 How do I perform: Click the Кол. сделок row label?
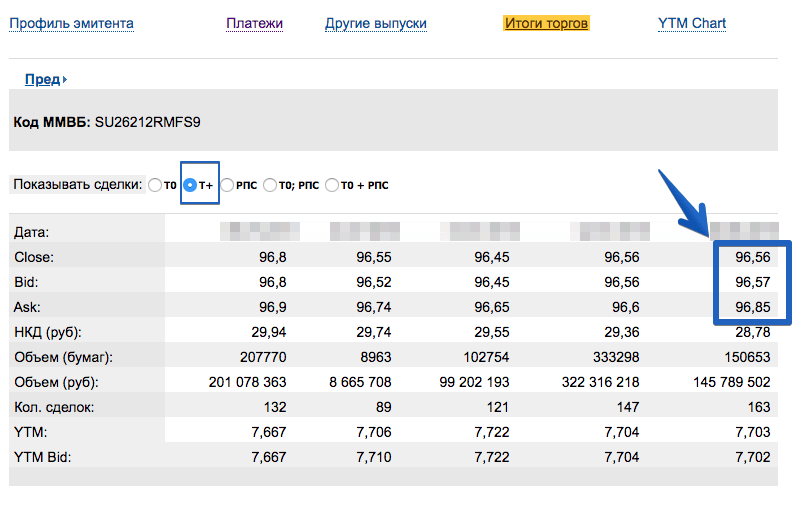[x=54, y=408]
